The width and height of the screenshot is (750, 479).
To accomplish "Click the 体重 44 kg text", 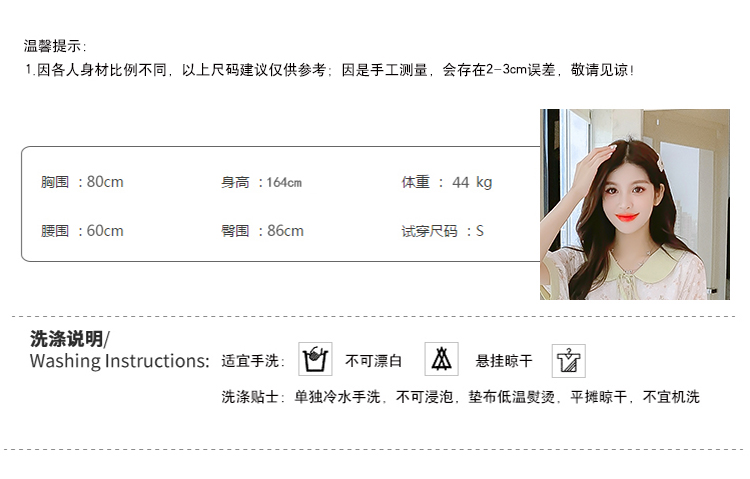I will 447,182.
